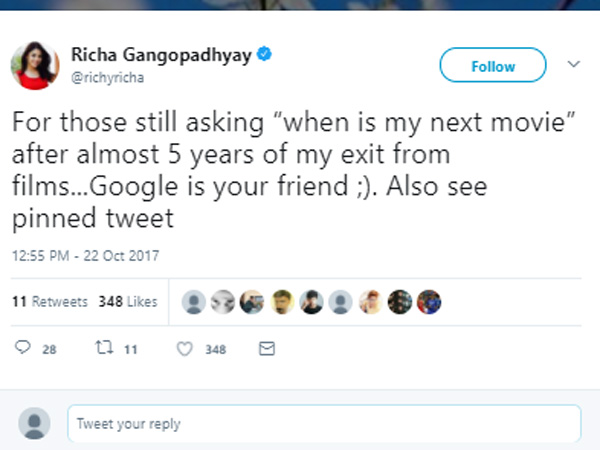Click the first liker avatar
The height and width of the screenshot is (450, 600).
click(196, 301)
